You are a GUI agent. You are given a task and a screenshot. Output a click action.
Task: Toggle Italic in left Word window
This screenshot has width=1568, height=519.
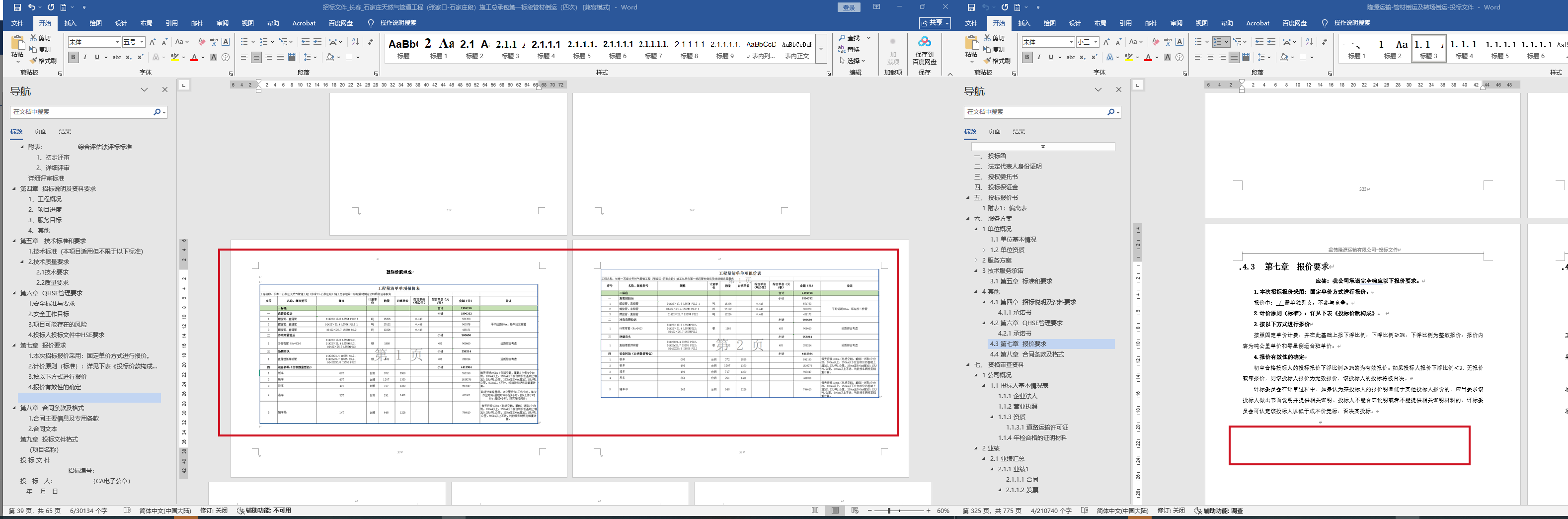(85, 57)
